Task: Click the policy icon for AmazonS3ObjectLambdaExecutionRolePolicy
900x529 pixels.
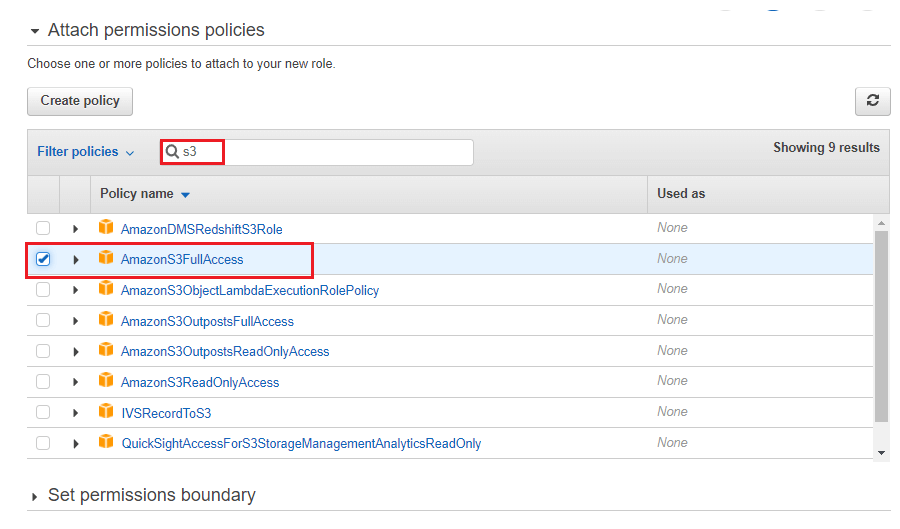Action: click(106, 289)
